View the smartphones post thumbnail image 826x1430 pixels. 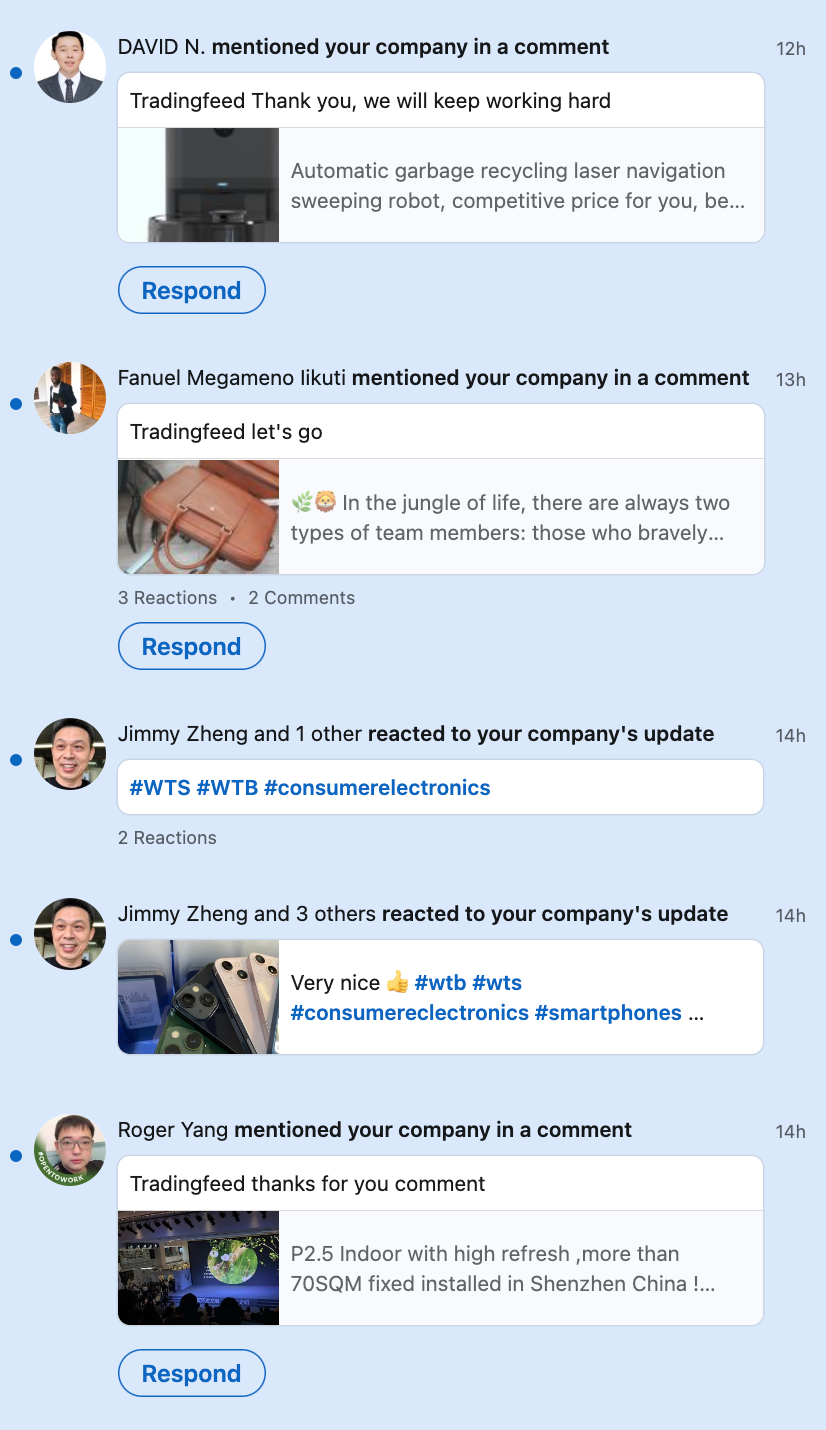coord(199,997)
